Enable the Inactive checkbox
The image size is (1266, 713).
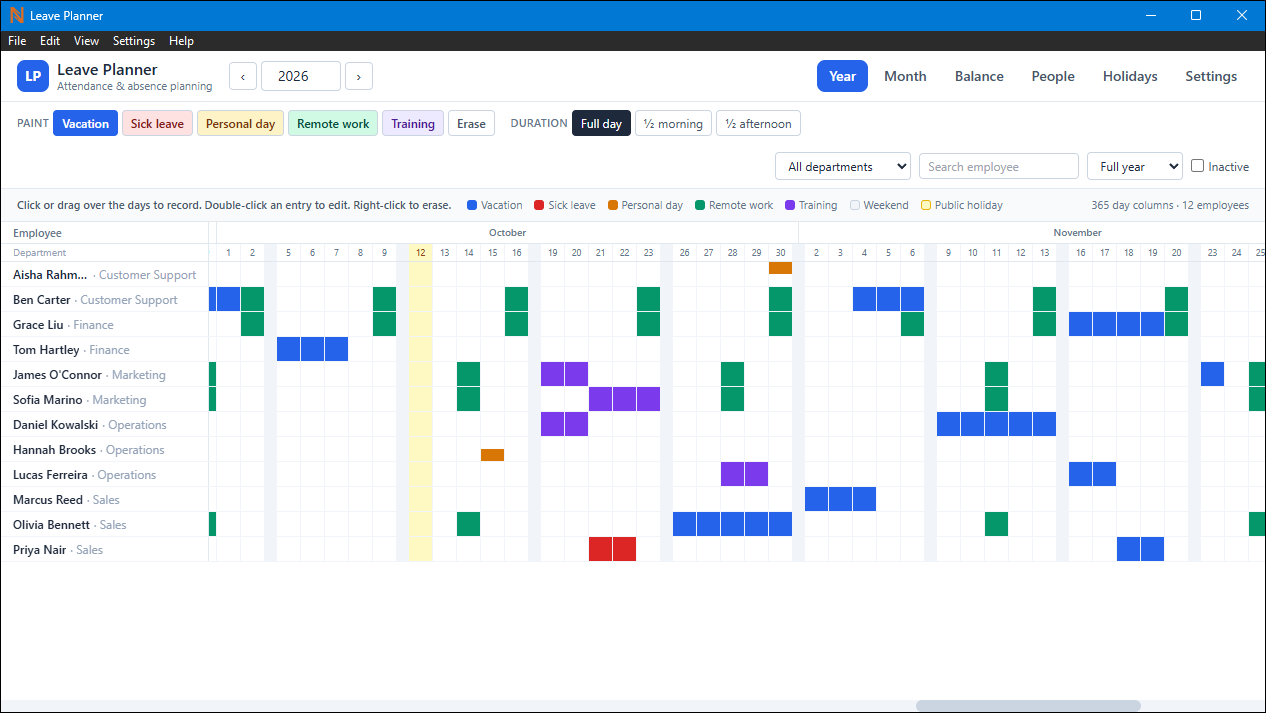(x=1197, y=166)
